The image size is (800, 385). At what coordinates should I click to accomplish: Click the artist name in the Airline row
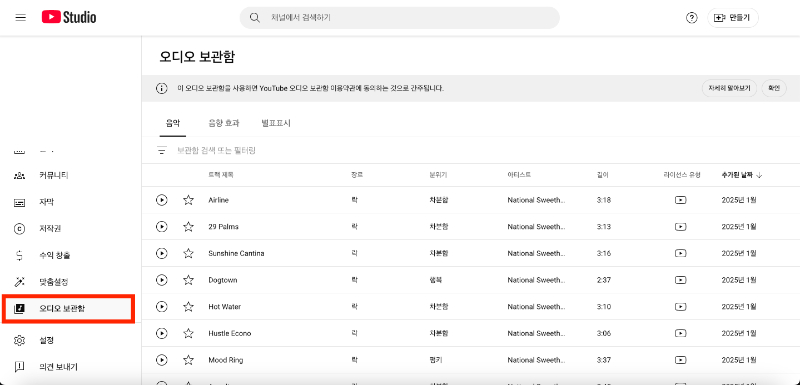click(x=536, y=200)
